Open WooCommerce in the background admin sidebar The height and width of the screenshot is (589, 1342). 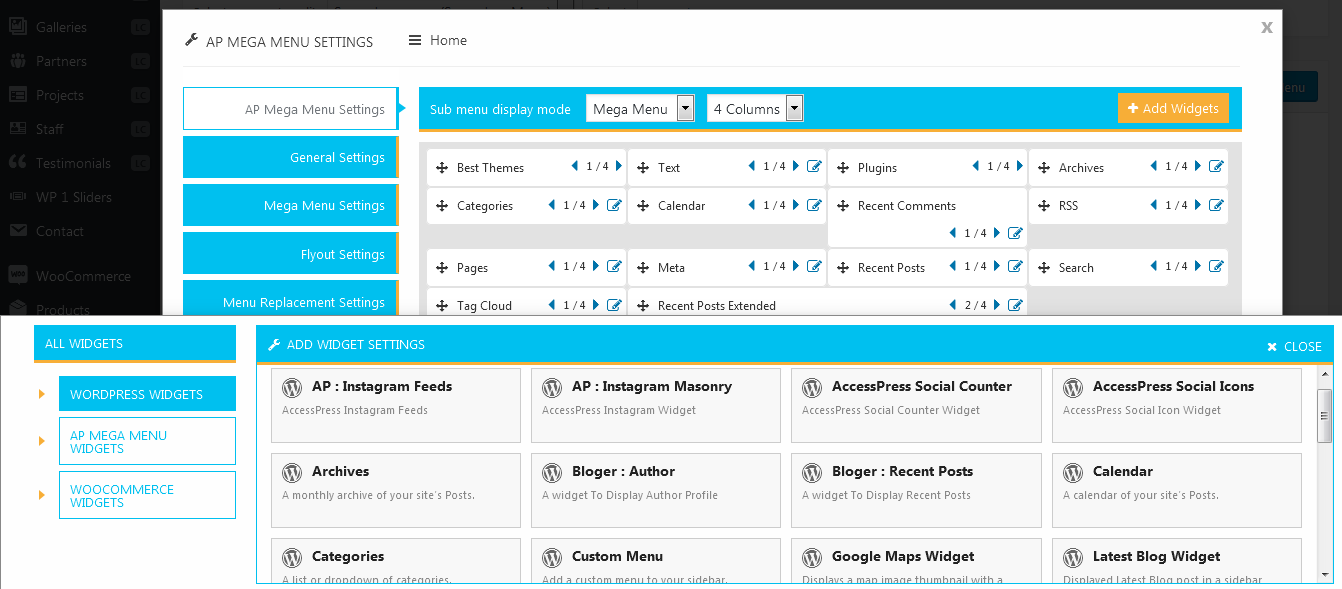click(83, 276)
